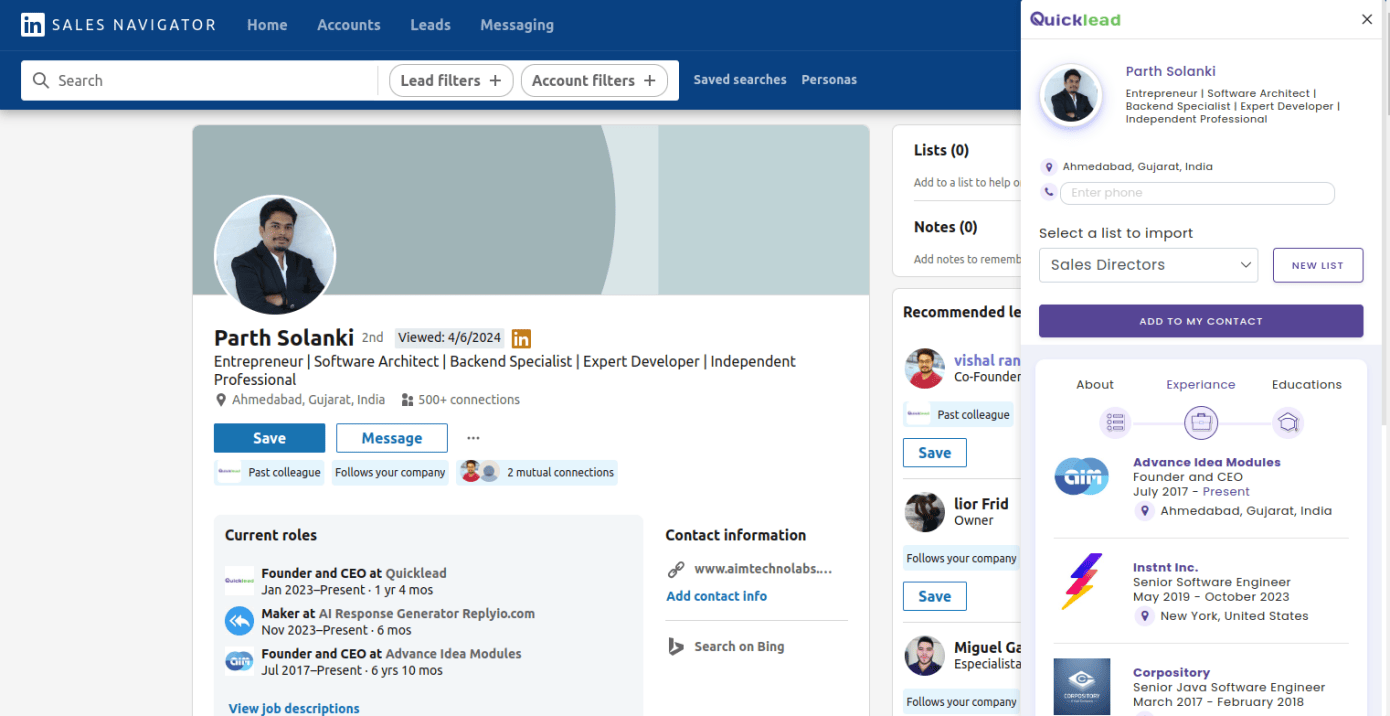Open View job descriptions
The image size is (1390, 716).
tap(293, 708)
